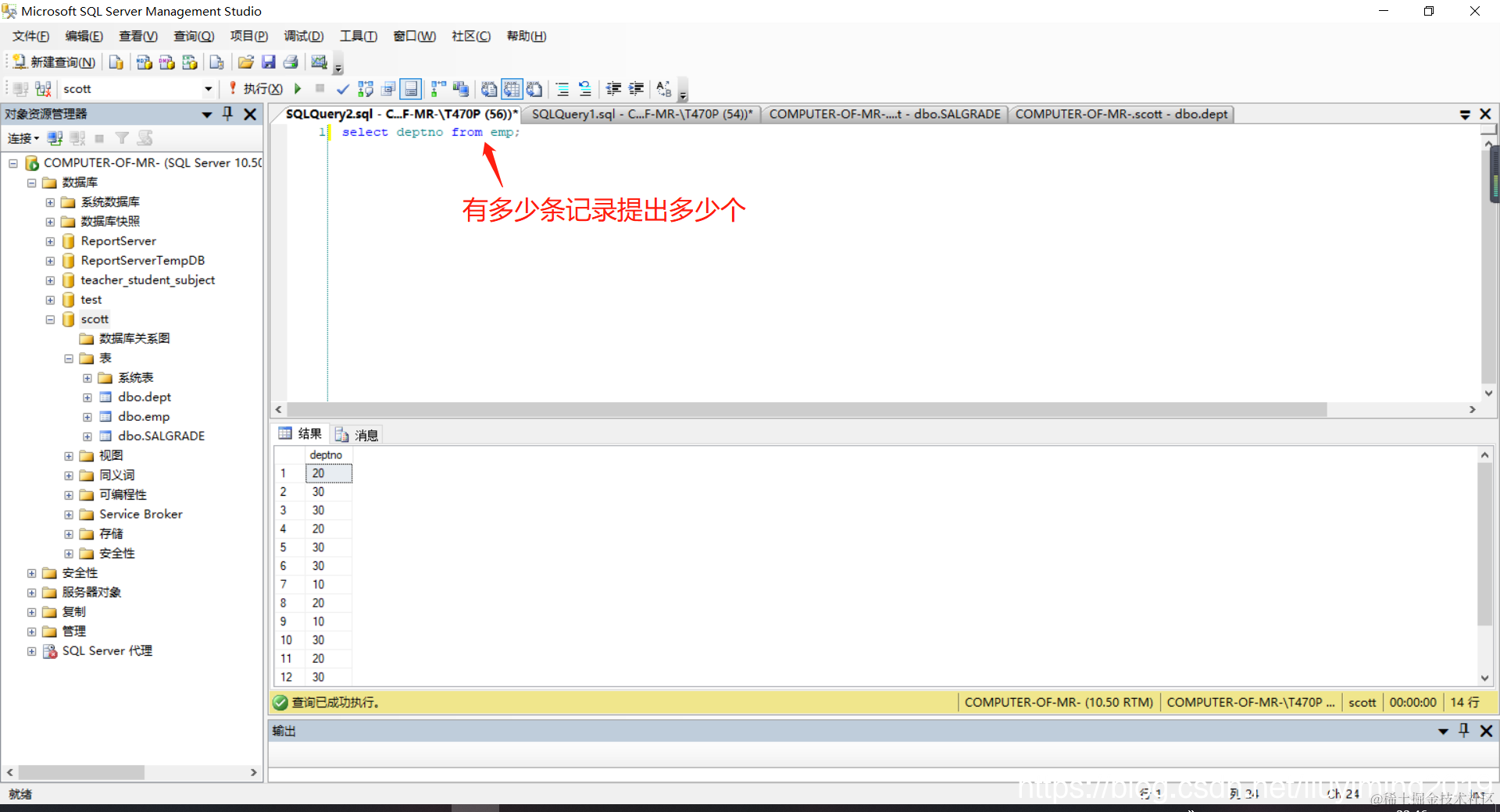Switch output to Results to File
1500x812 pixels.
534,89
